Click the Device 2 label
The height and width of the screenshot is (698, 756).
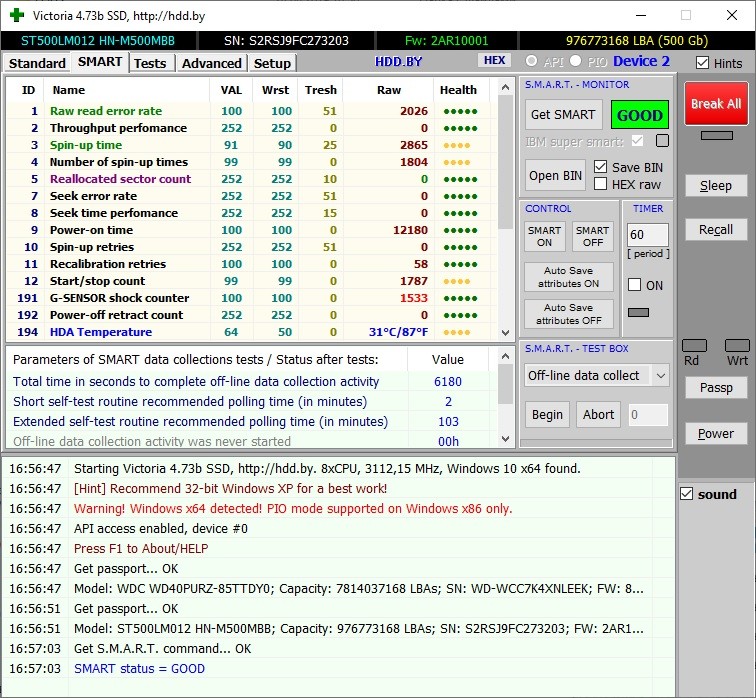pyautogui.click(x=641, y=61)
